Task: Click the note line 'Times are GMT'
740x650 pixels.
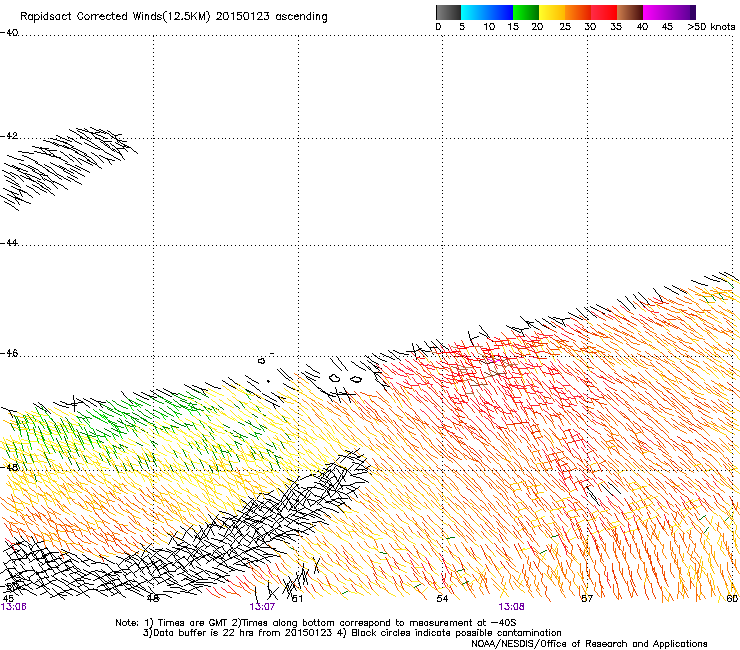Action: [x=192, y=623]
